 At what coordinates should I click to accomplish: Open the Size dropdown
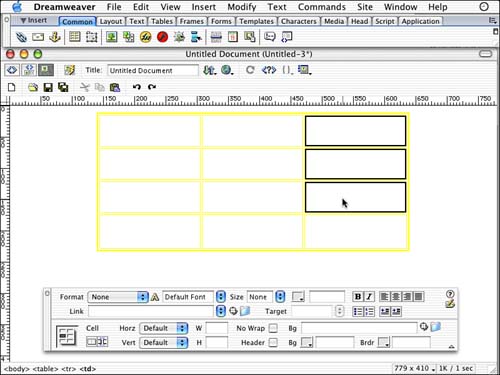click(x=281, y=297)
